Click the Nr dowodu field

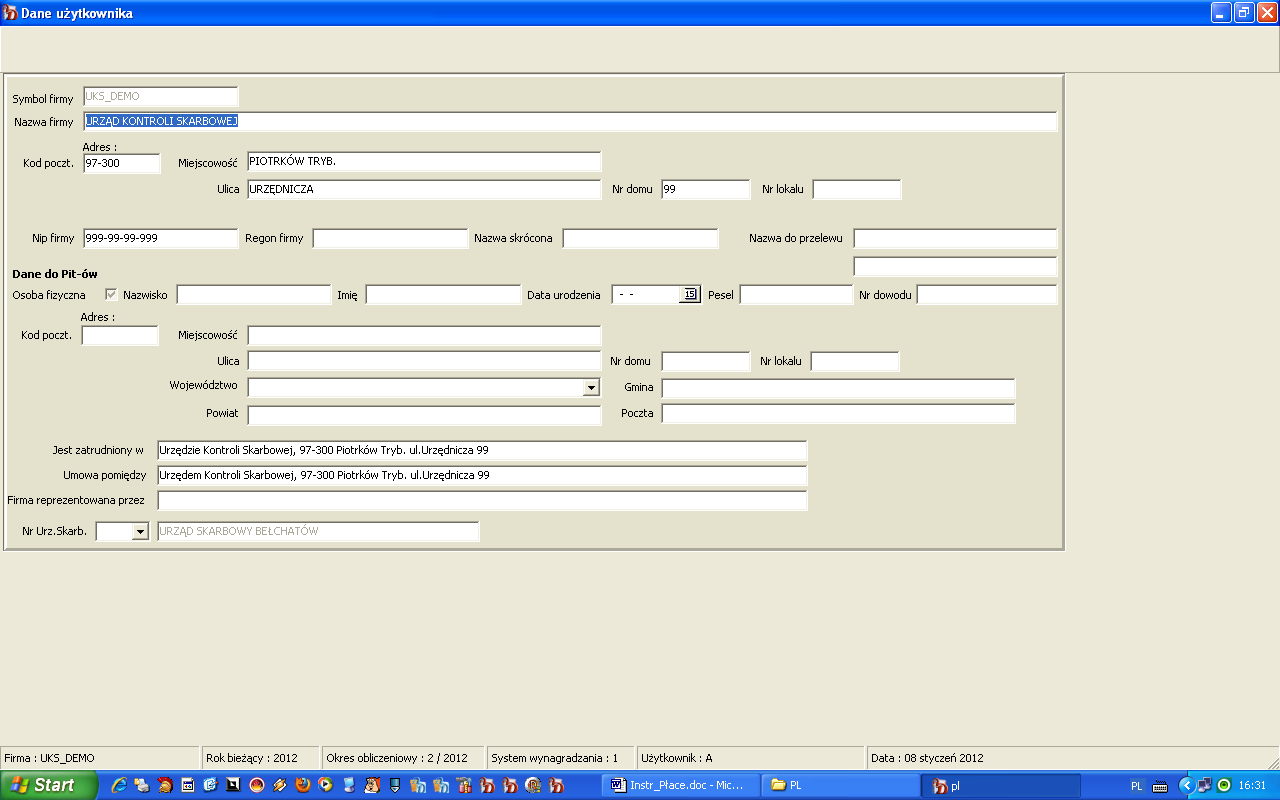click(x=987, y=295)
